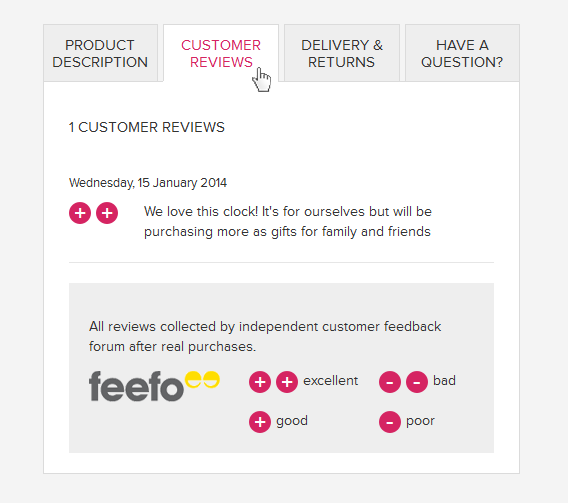The image size is (568, 503).
Task: Click the poor rating label
Action: click(420, 421)
